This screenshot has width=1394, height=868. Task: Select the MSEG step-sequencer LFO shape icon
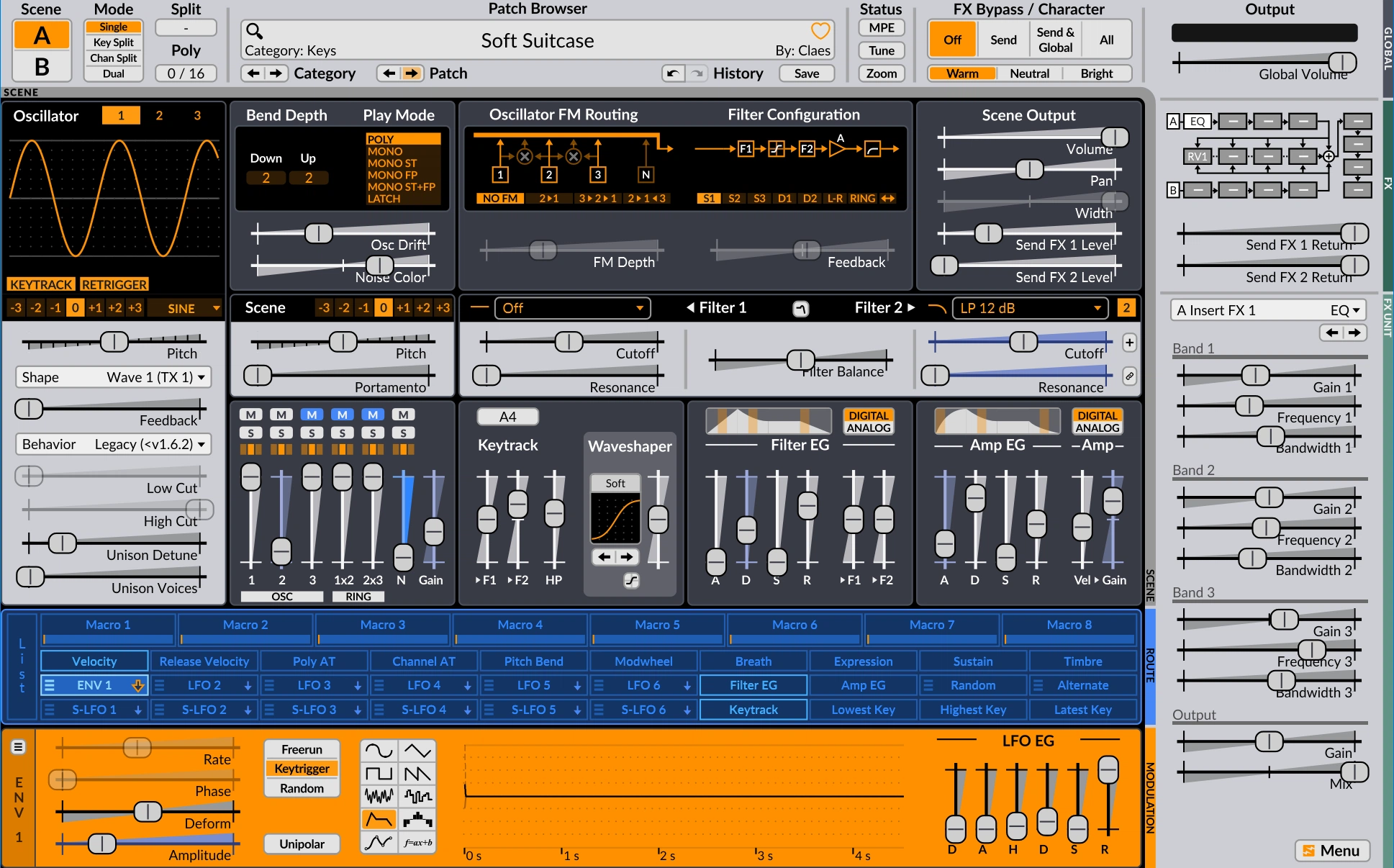coord(418,819)
